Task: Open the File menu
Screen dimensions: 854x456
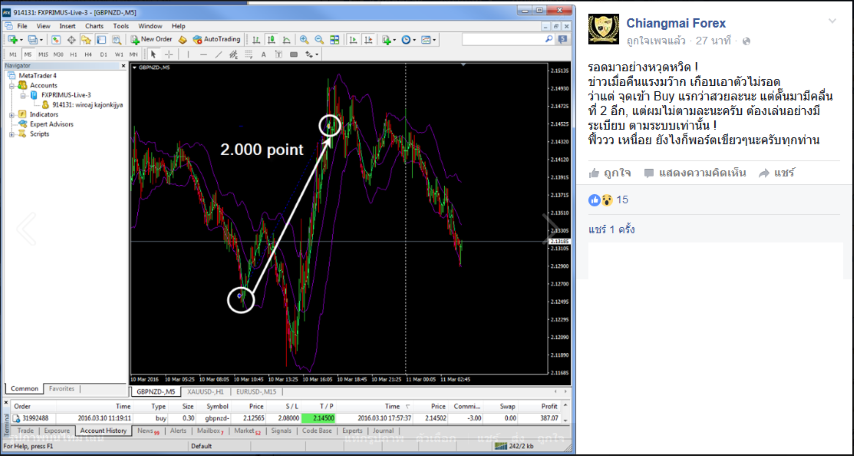Action: (x=22, y=26)
